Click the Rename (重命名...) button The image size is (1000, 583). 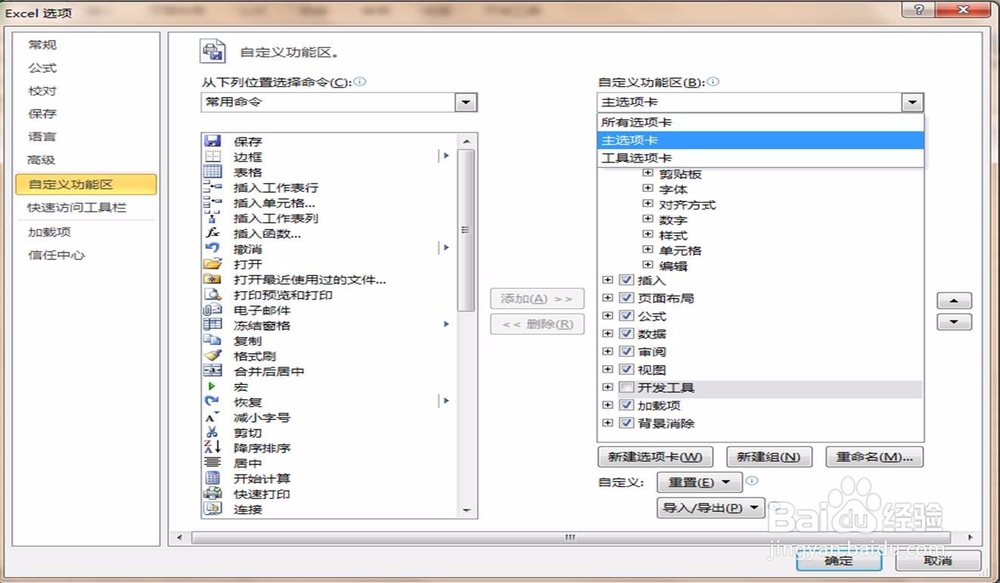click(x=874, y=457)
